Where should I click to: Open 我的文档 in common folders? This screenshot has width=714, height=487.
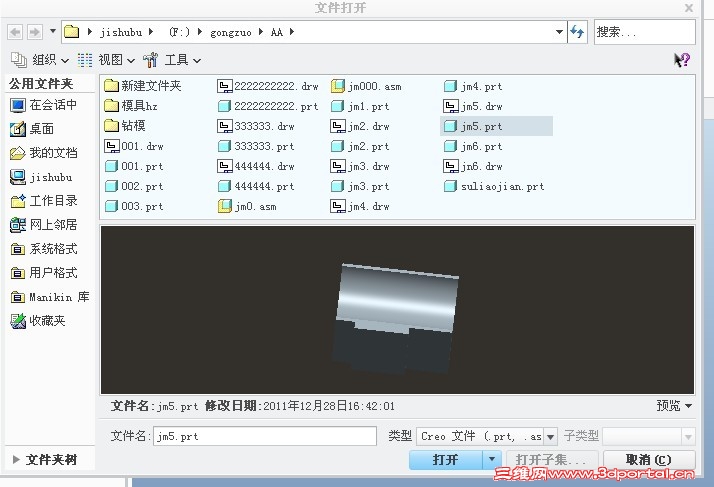44,153
